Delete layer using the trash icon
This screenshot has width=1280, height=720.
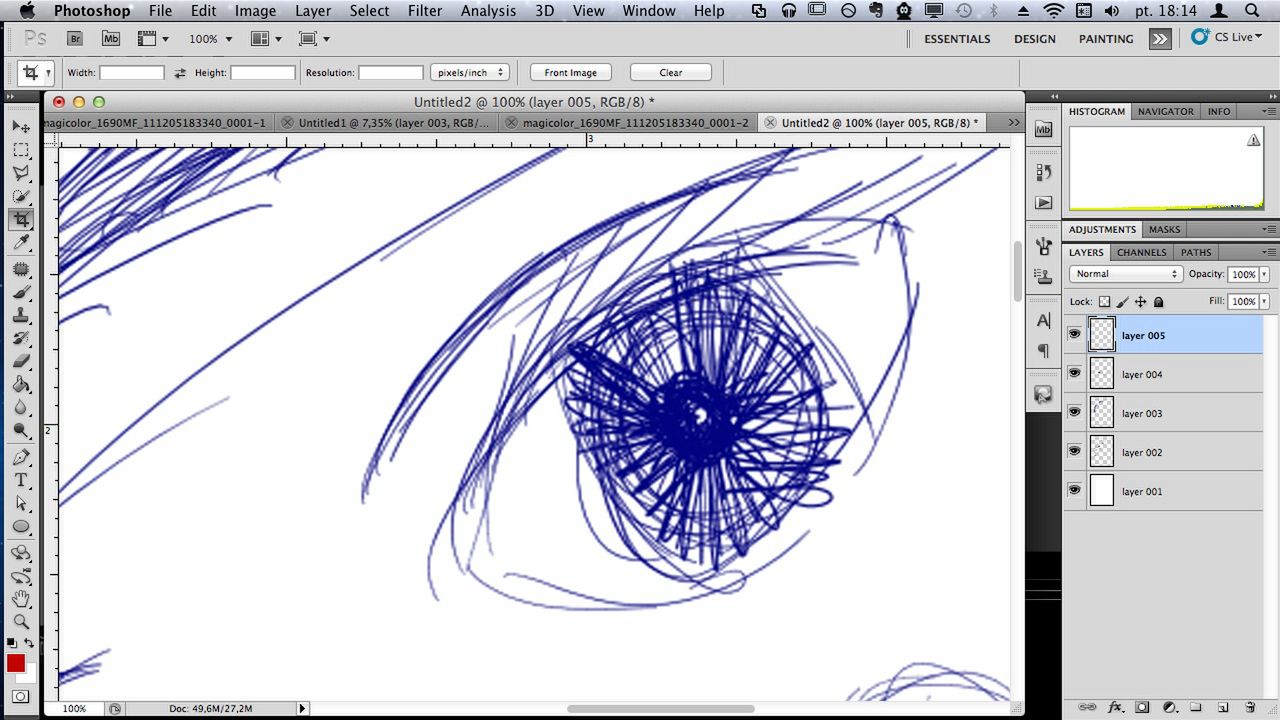click(1250, 707)
